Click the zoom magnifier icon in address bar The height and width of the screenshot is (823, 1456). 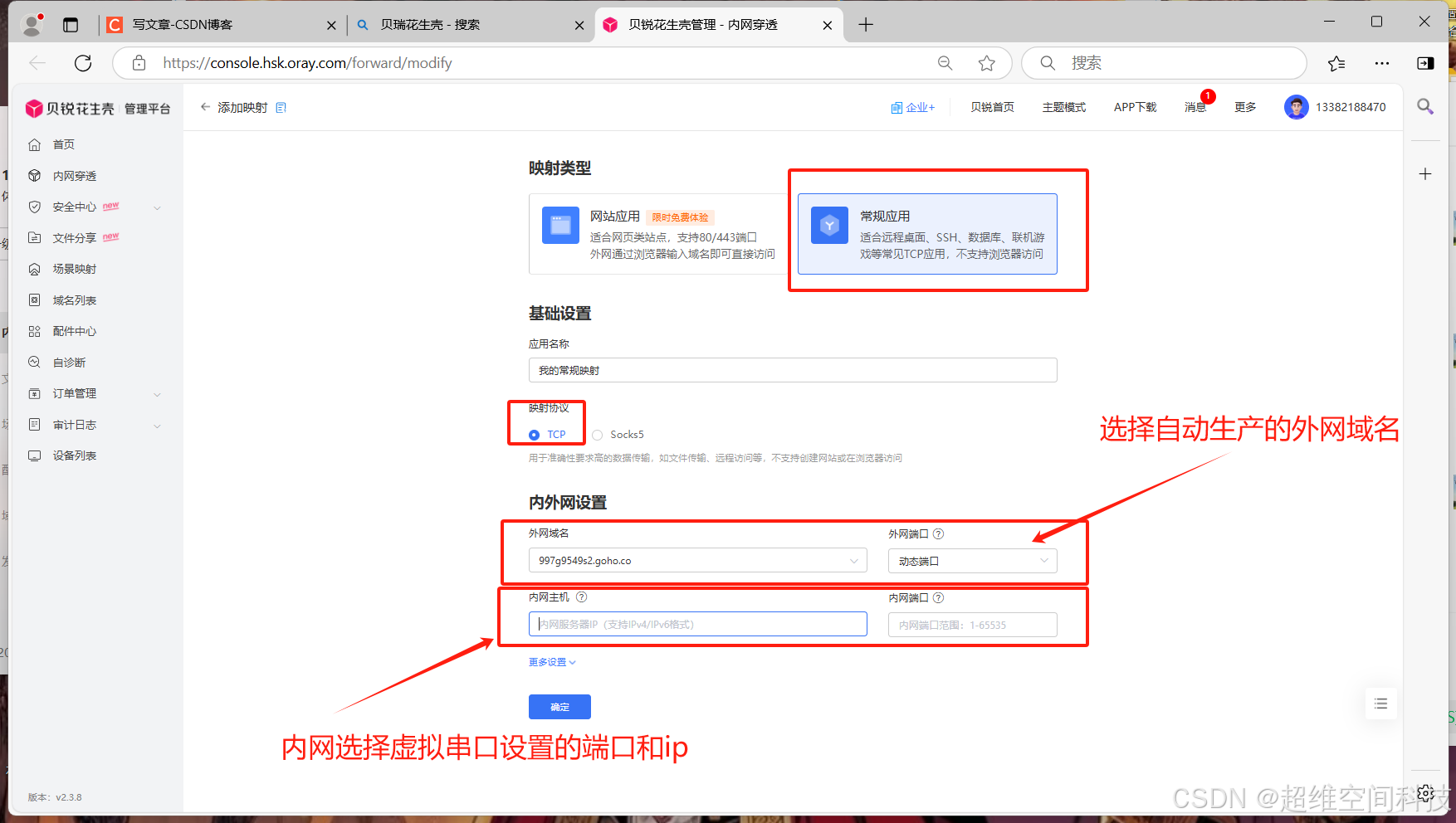click(945, 63)
